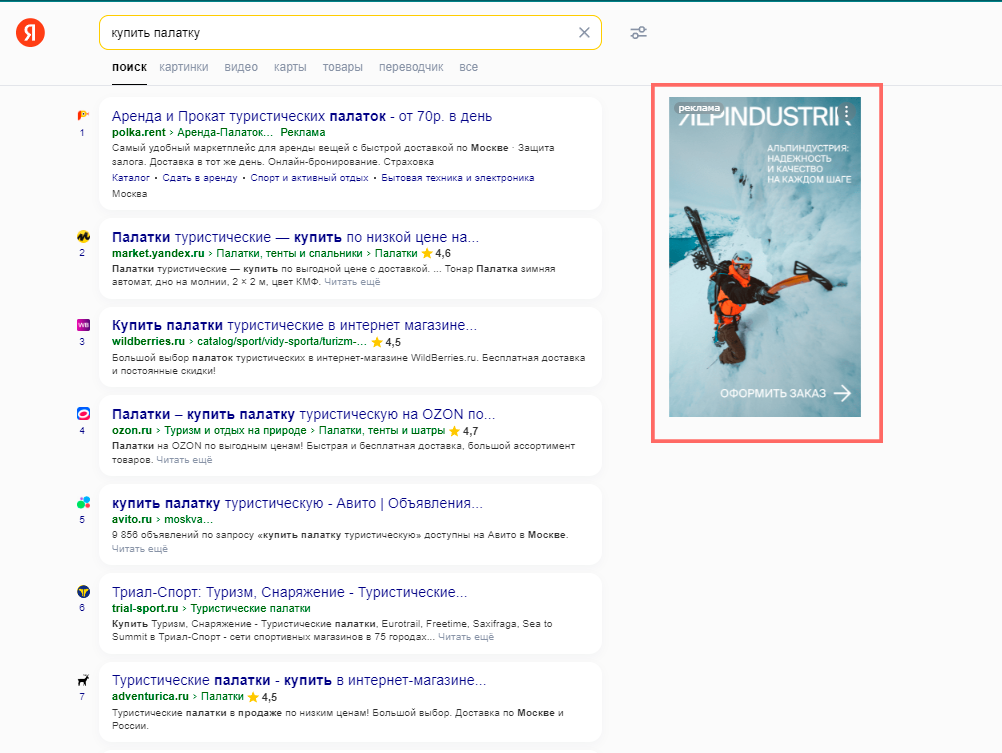Open the ozon.ru domain link
1002x753 pixels.
(132, 430)
